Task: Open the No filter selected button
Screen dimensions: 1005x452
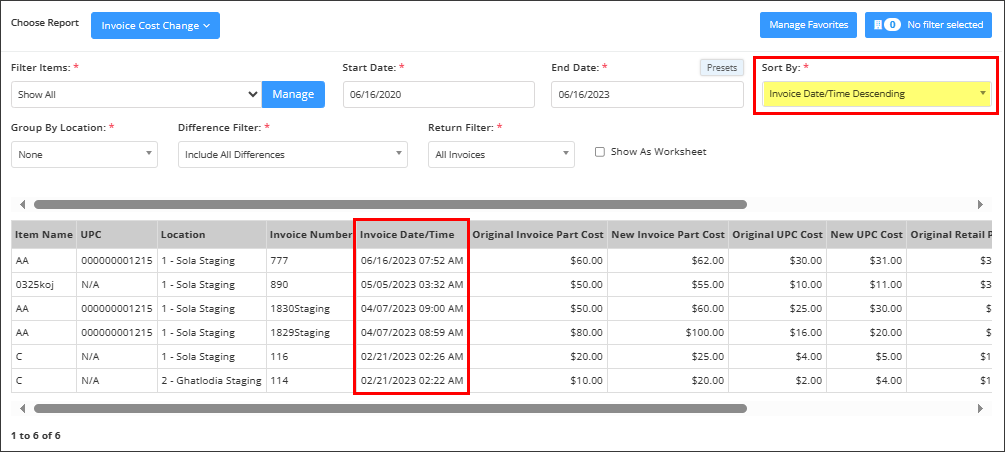Action: click(928, 25)
